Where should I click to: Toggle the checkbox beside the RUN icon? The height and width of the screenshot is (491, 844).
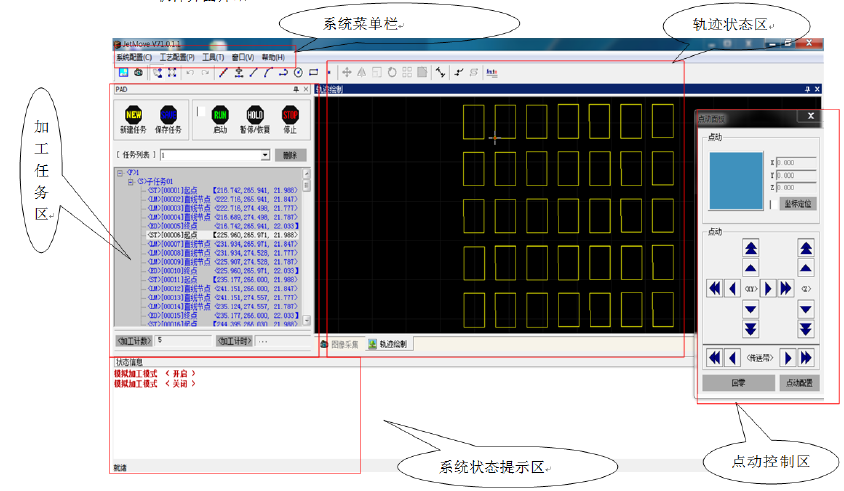click(201, 111)
